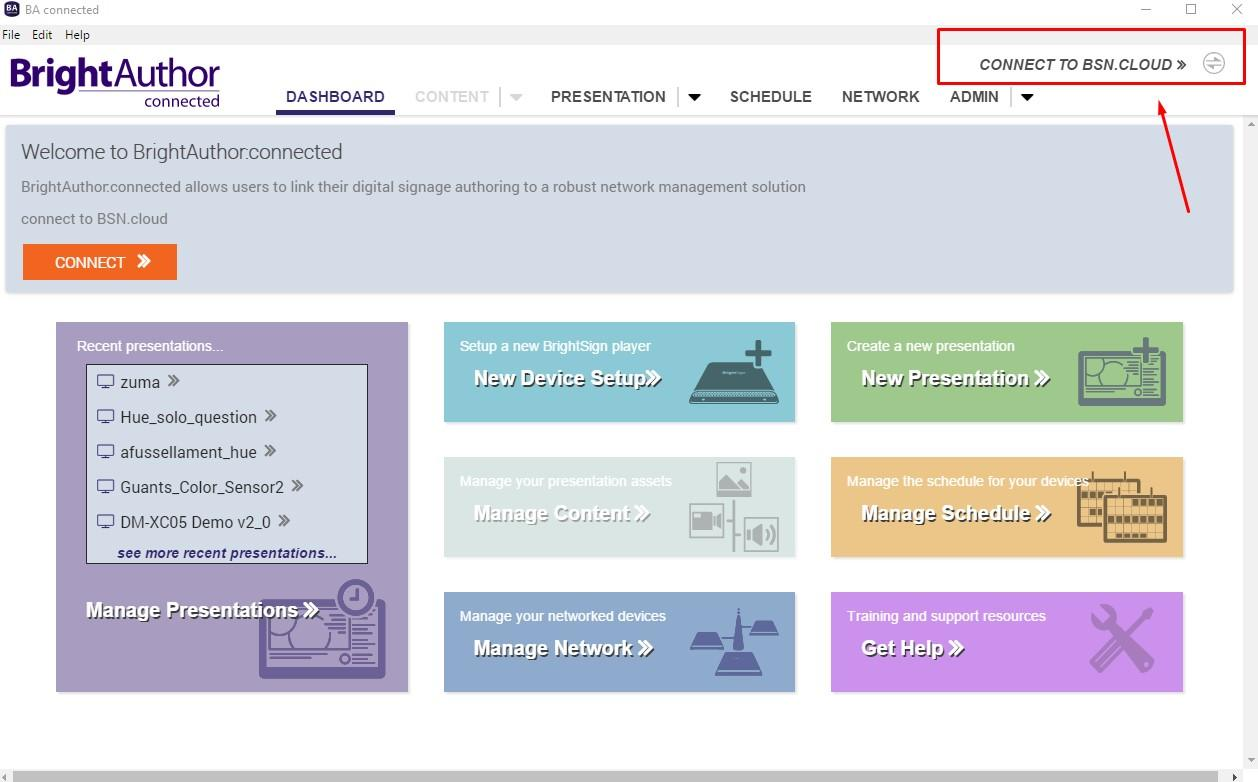This screenshot has height=782, width=1258.
Task: Click the vertical scrollbar on right edge
Action: pyautogui.click(x=1251, y=442)
